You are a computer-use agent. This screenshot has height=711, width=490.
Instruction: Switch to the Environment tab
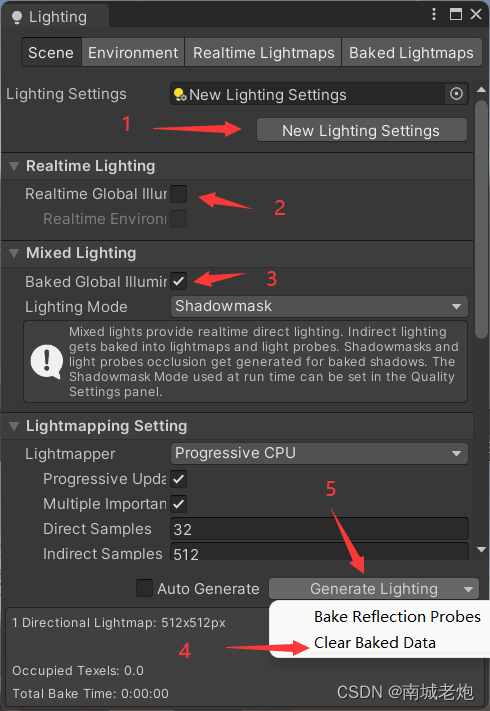coord(133,53)
